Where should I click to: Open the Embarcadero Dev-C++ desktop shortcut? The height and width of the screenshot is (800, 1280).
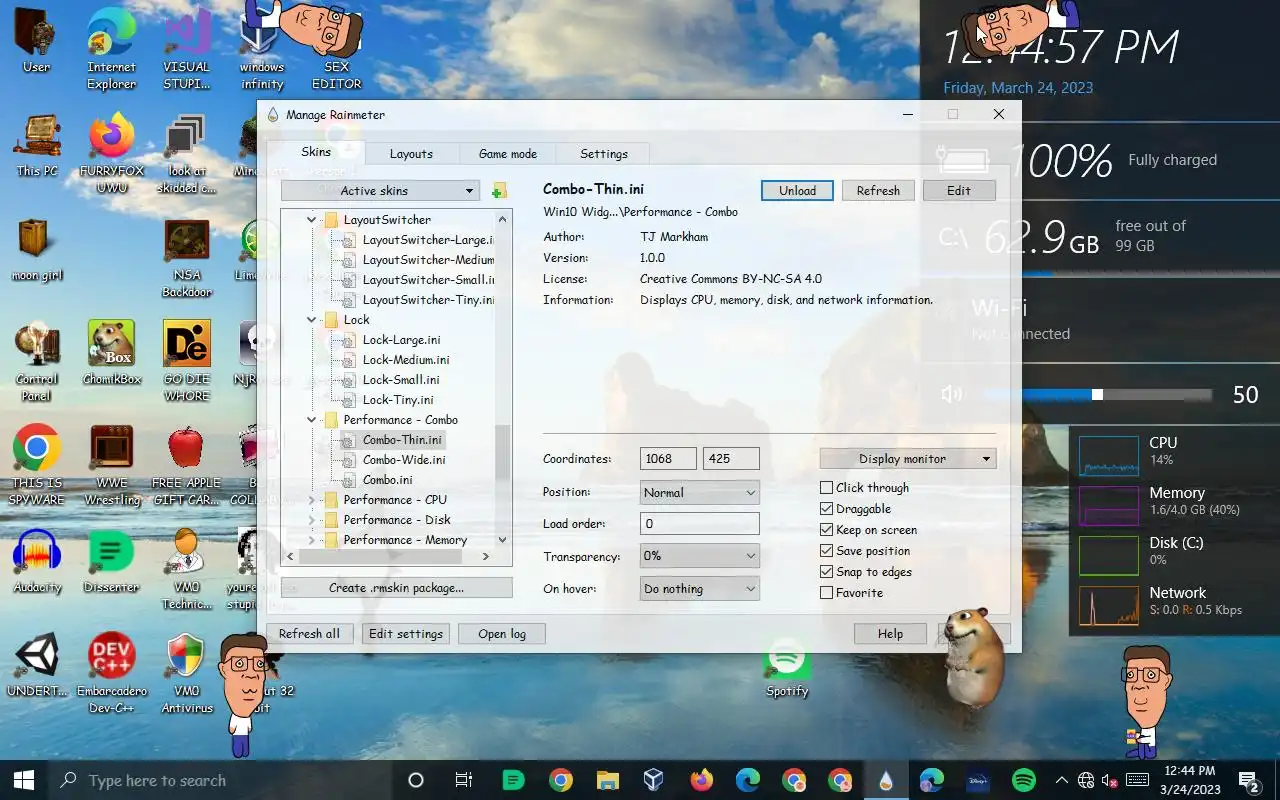[x=111, y=673]
